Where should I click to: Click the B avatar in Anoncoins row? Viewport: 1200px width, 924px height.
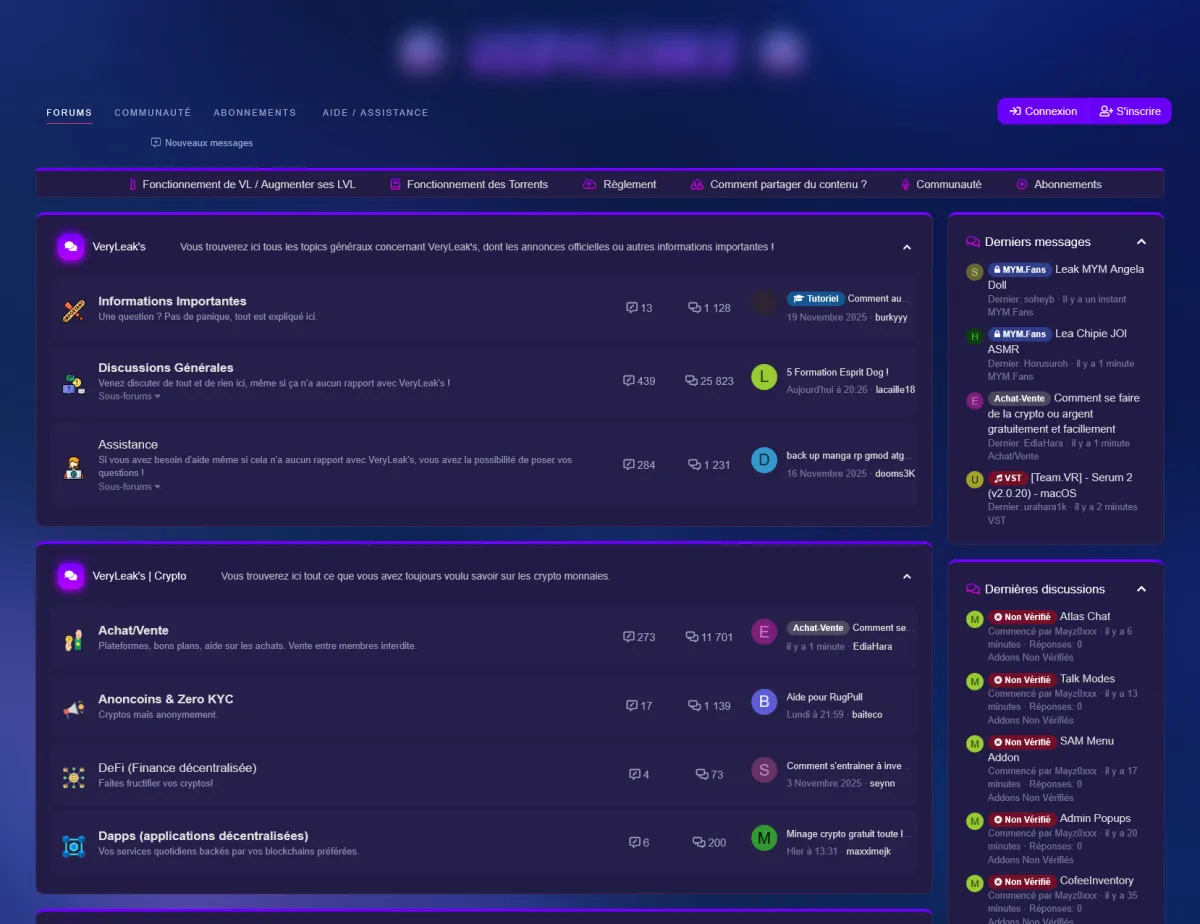(764, 702)
